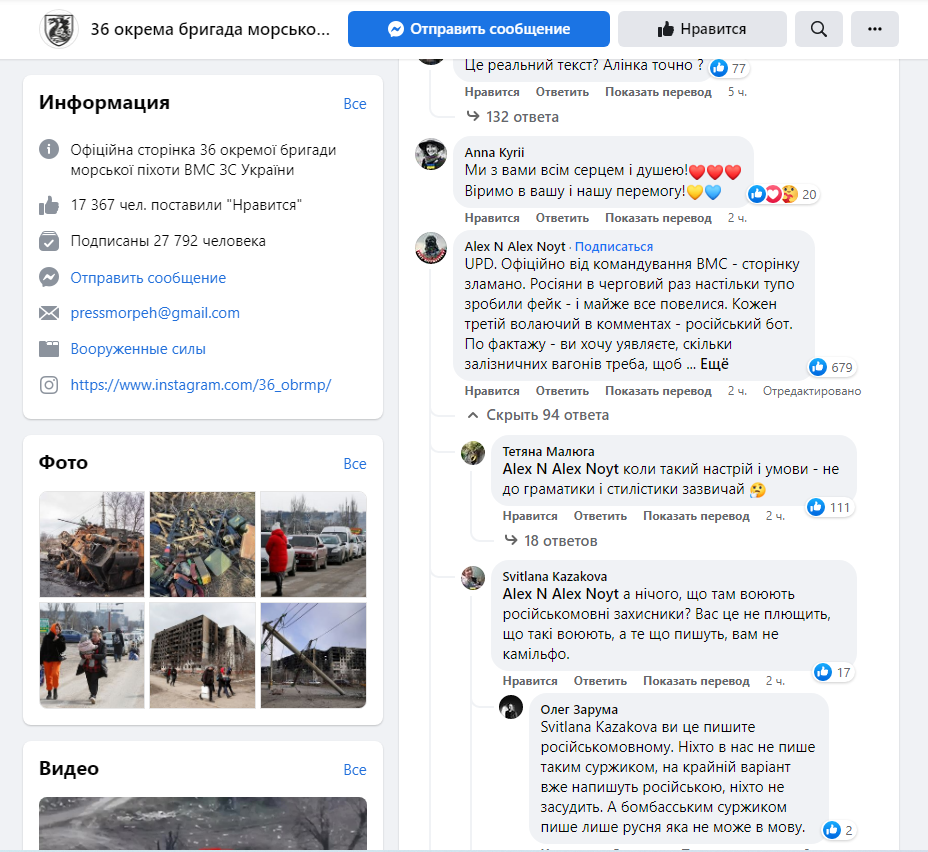Click the Нравится button in the page header
Image resolution: width=928 pixels, height=852 pixels.
[702, 29]
